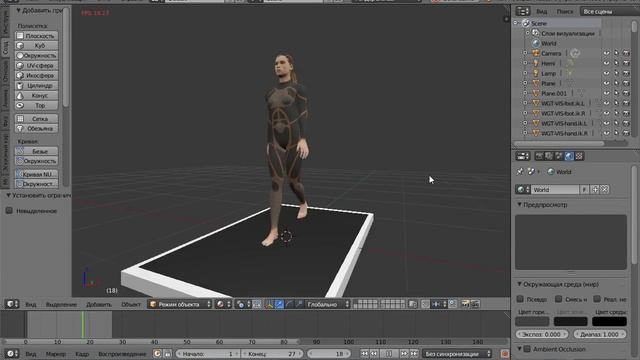This screenshot has height=360, width=640.
Task: Click the Camera object icon in outliner
Action: coord(536,53)
